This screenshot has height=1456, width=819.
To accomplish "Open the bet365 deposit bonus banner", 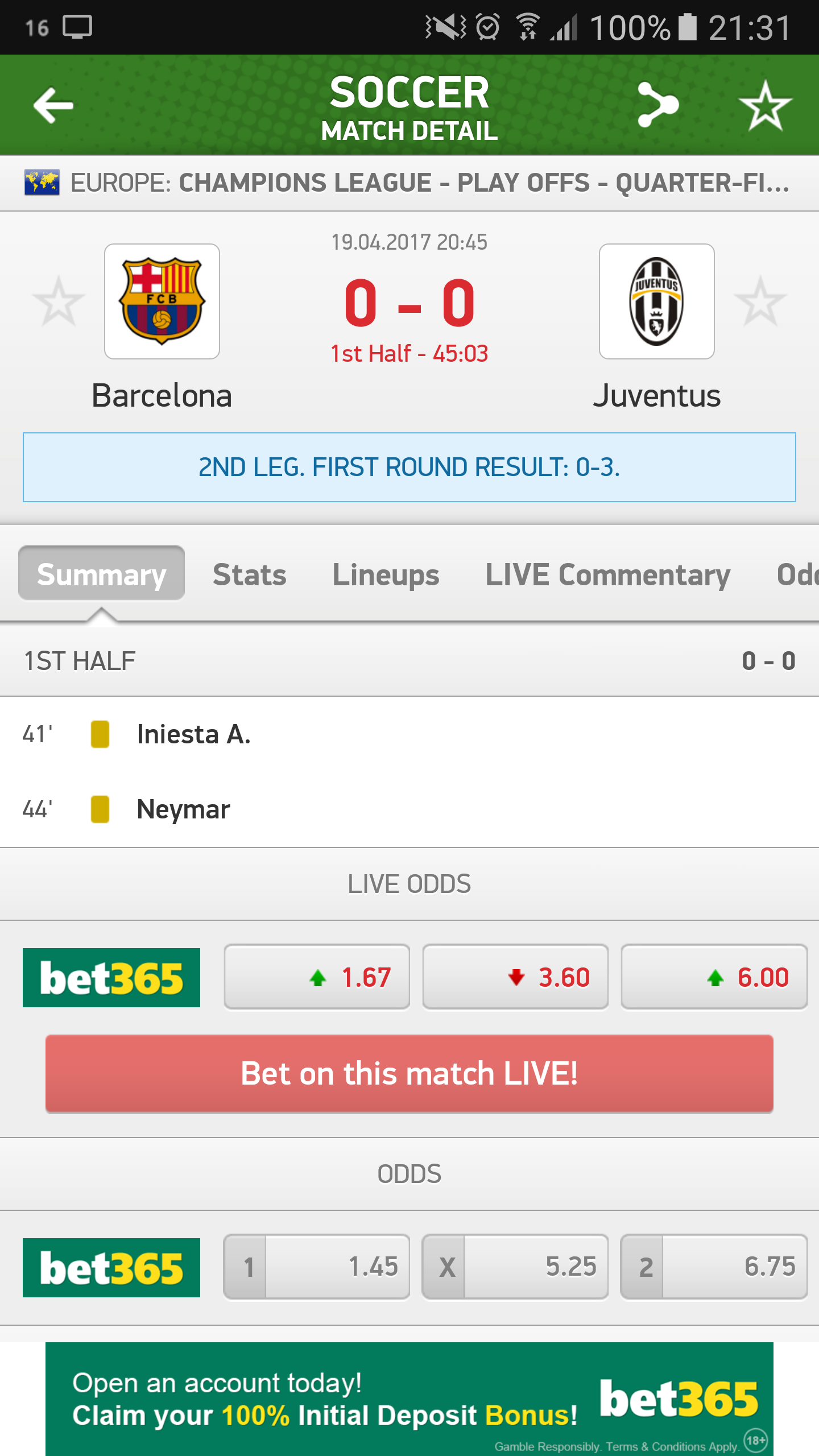I will click(409, 1399).
